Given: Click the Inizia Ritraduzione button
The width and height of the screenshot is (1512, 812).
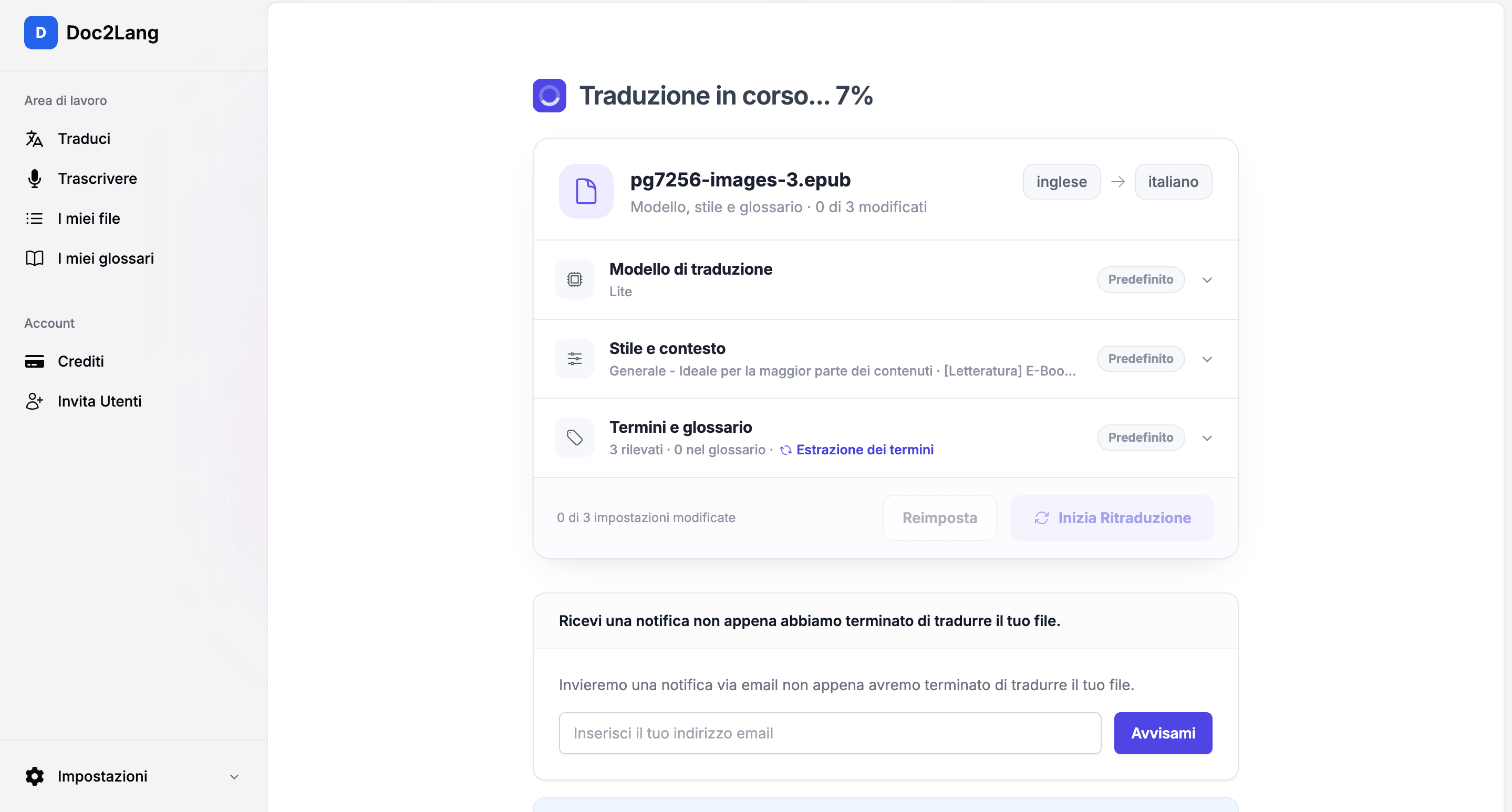Looking at the screenshot, I should click(1112, 517).
